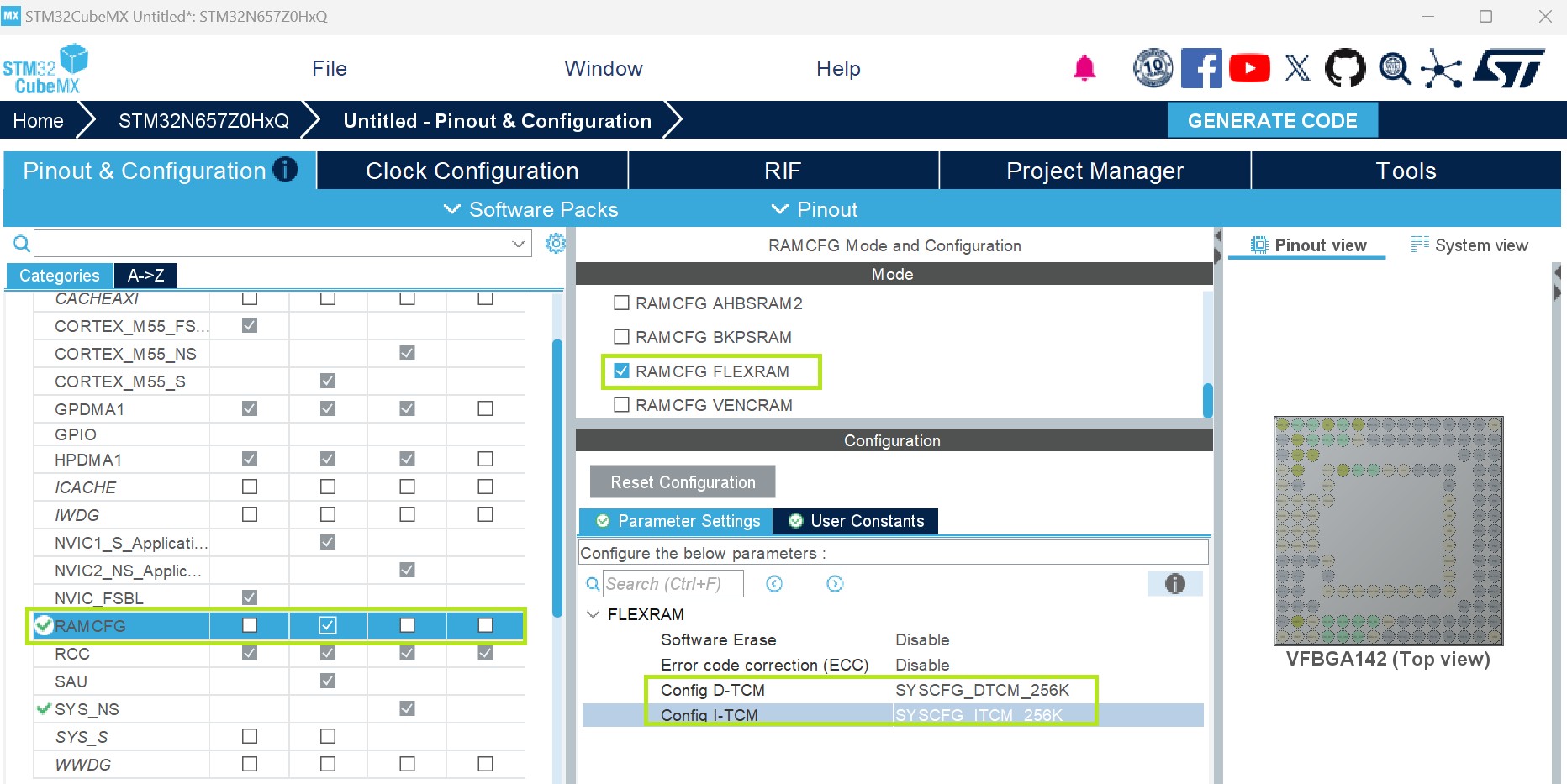Go to Home breadcrumb

coord(39,120)
